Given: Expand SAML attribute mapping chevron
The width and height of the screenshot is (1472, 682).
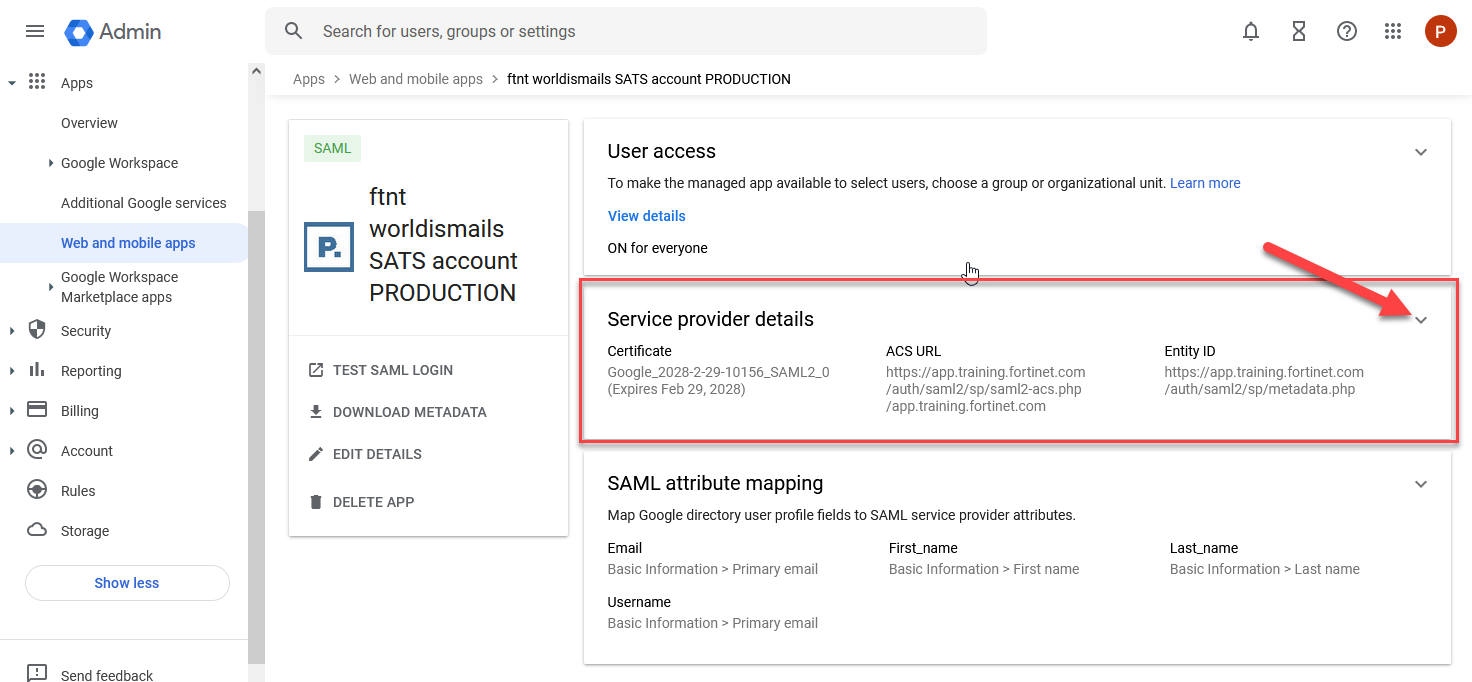Looking at the screenshot, I should (x=1421, y=484).
